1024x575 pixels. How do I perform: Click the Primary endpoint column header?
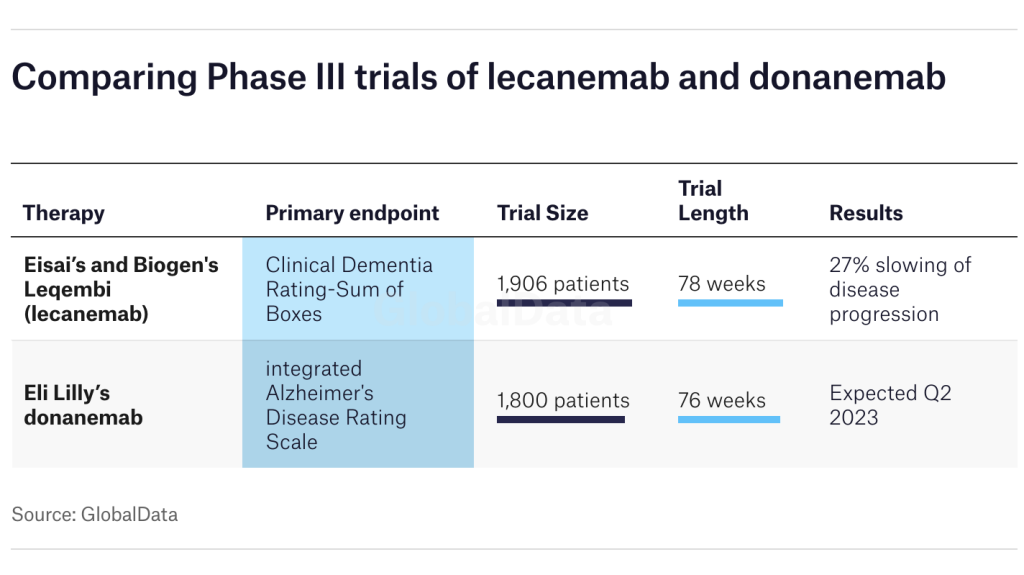coord(352,213)
